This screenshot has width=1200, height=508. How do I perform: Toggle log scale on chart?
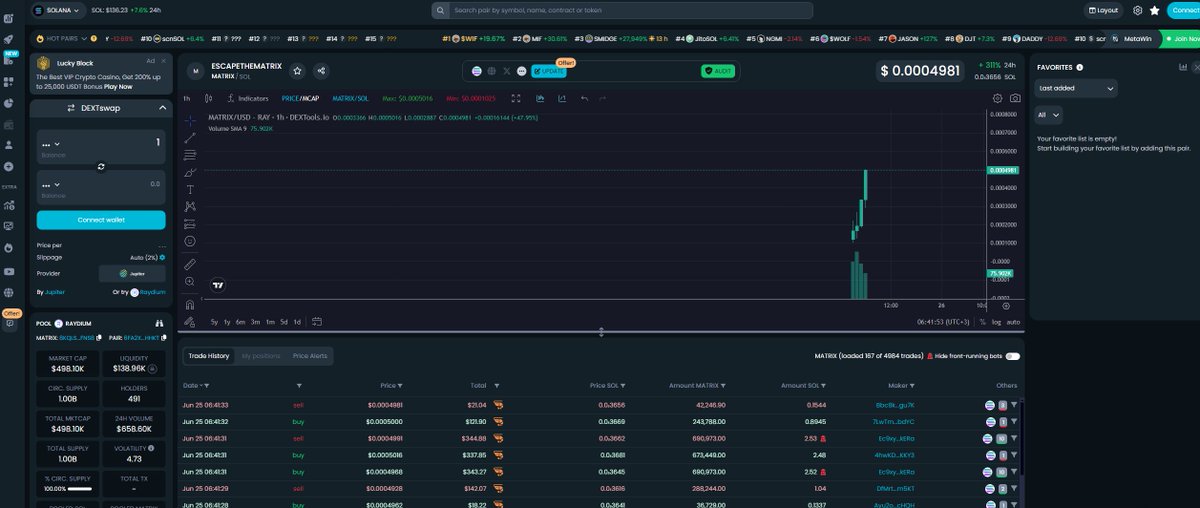coord(996,322)
